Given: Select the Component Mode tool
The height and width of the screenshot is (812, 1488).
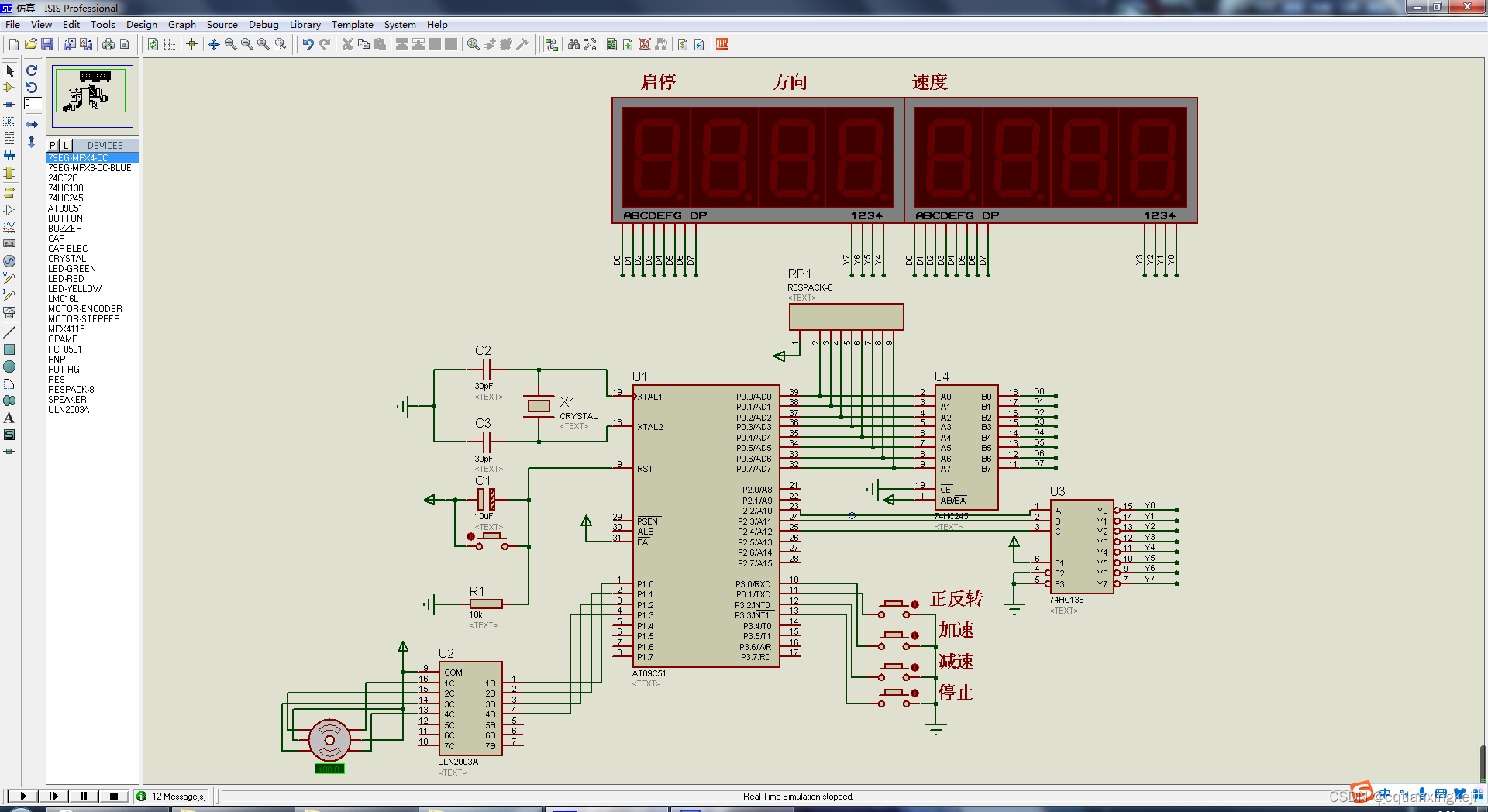Looking at the screenshot, I should [9, 88].
